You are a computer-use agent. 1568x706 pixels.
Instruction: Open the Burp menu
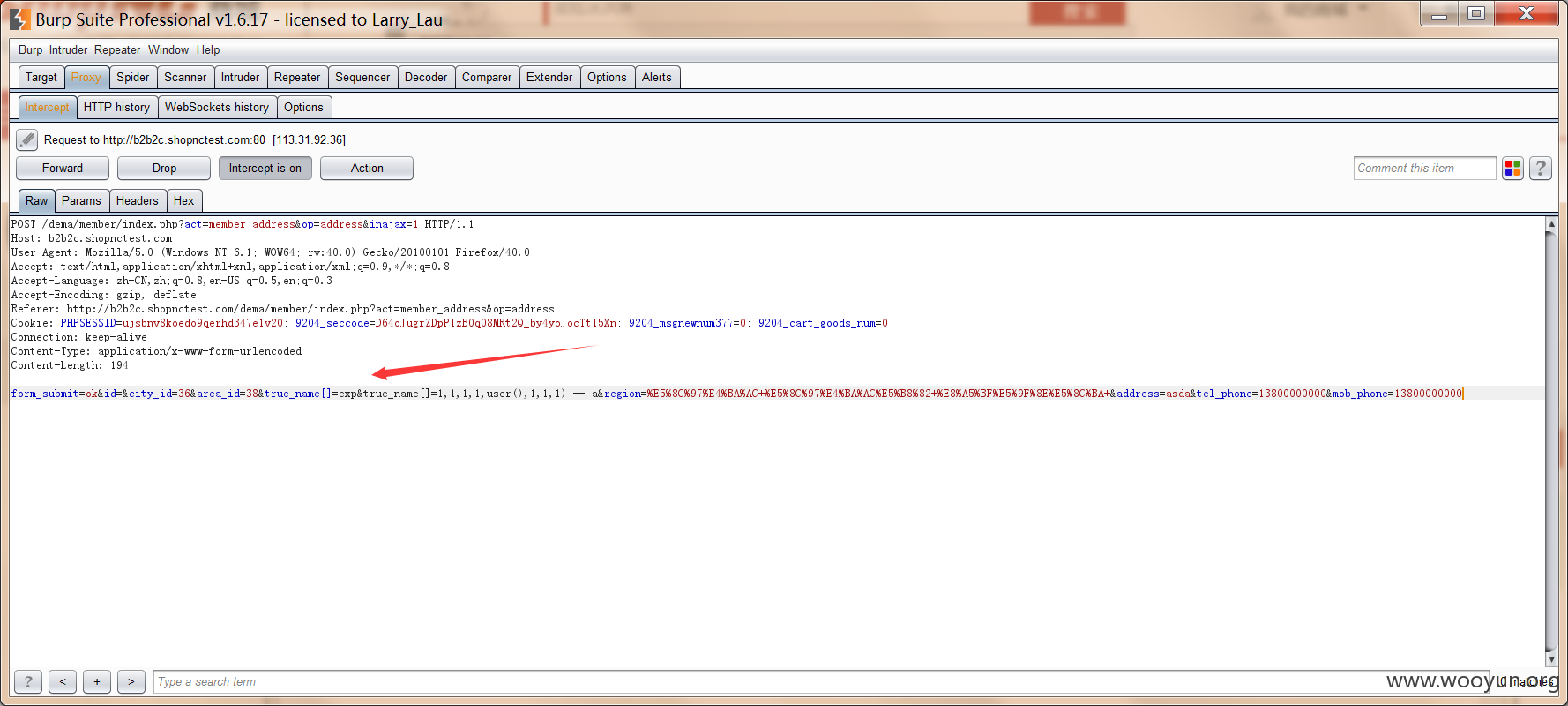click(x=30, y=50)
